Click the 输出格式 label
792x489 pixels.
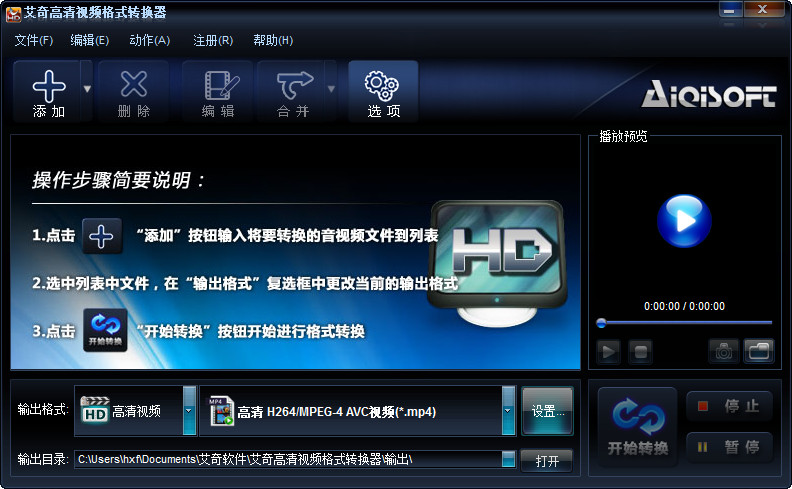click(42, 409)
